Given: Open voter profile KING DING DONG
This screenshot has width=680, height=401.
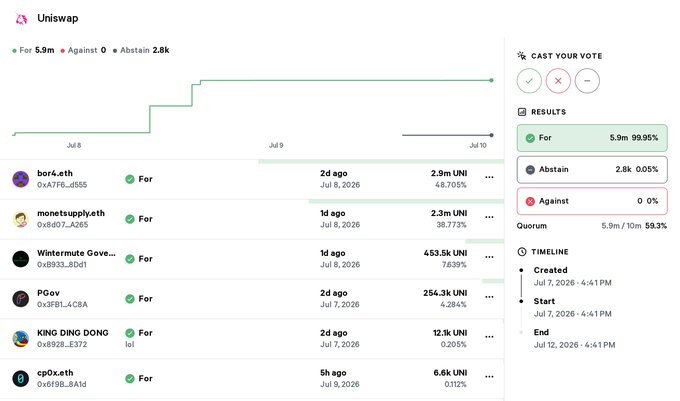Looking at the screenshot, I should point(72,333).
